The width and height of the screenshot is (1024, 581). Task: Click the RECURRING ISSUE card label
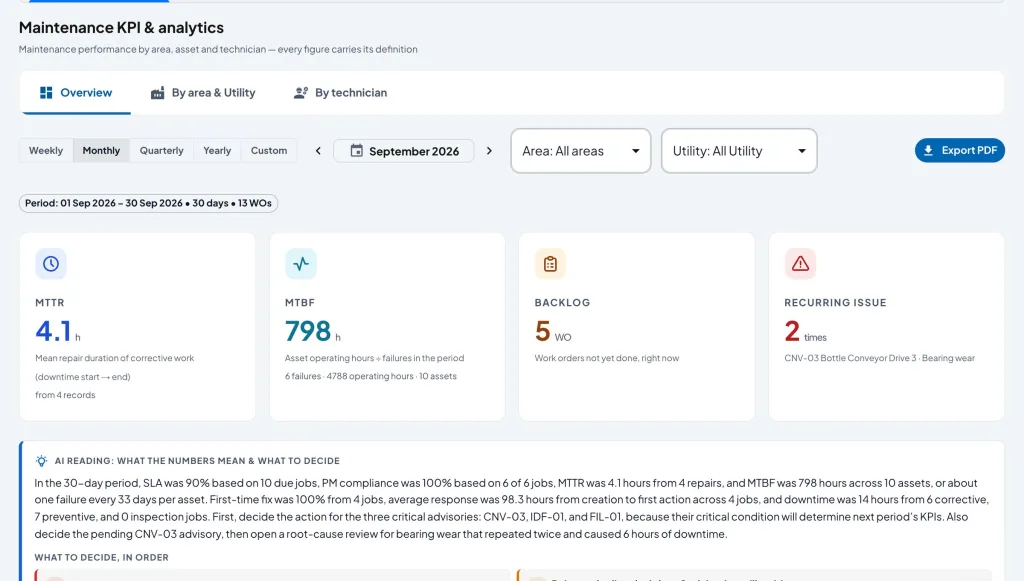pos(835,303)
